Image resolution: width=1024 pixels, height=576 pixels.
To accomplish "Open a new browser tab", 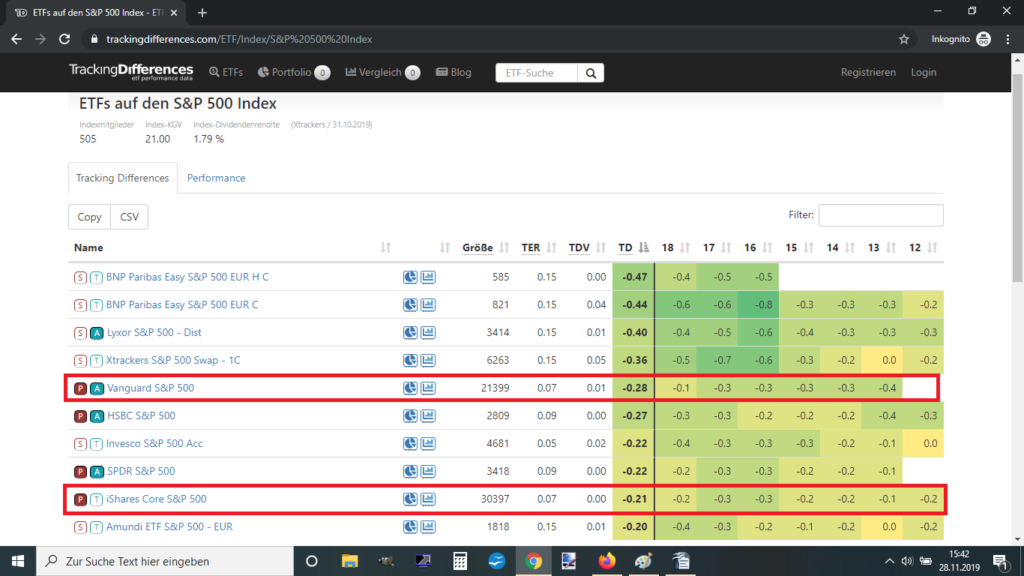I will [202, 12].
